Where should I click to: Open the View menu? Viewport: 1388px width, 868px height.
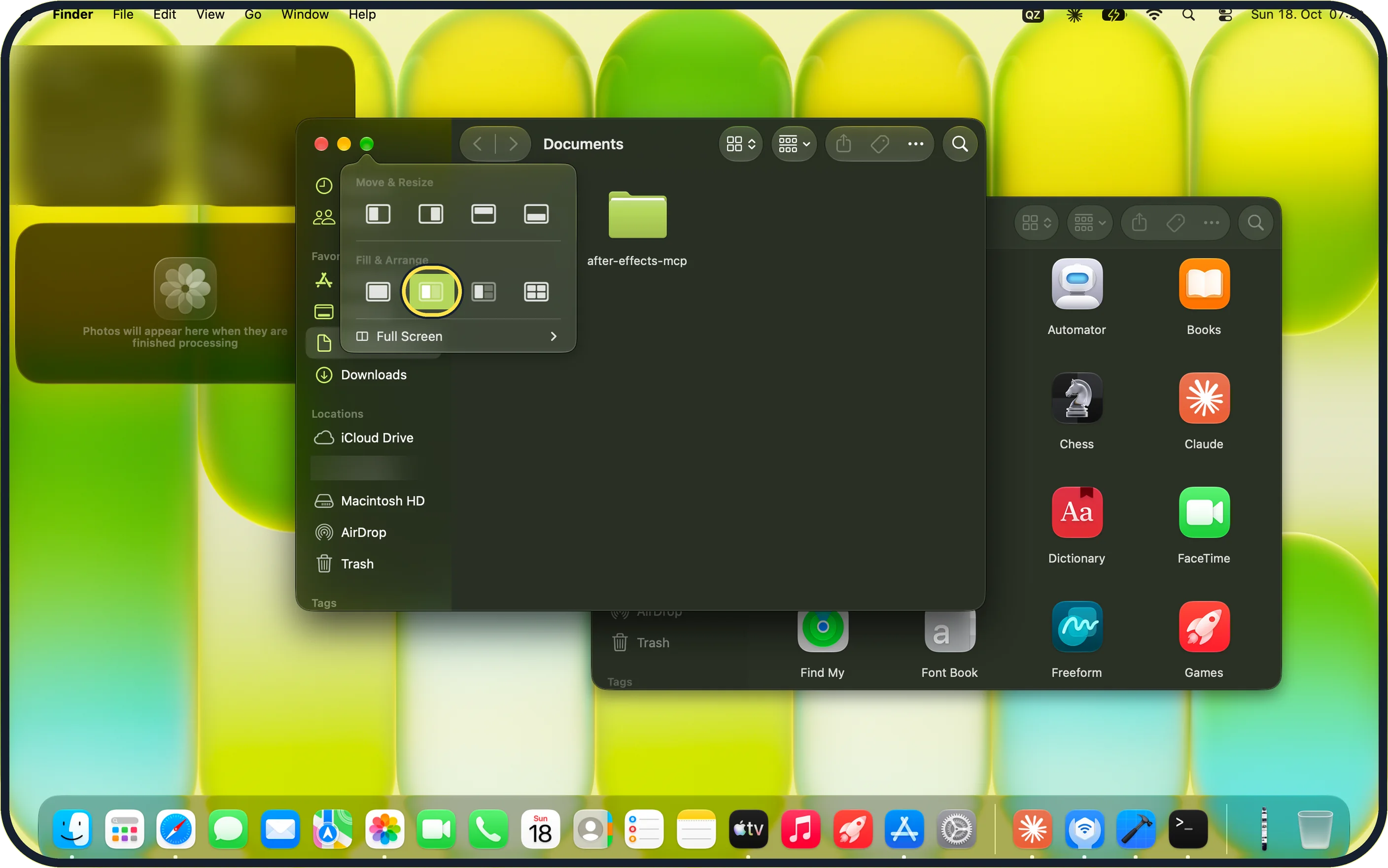pyautogui.click(x=210, y=14)
